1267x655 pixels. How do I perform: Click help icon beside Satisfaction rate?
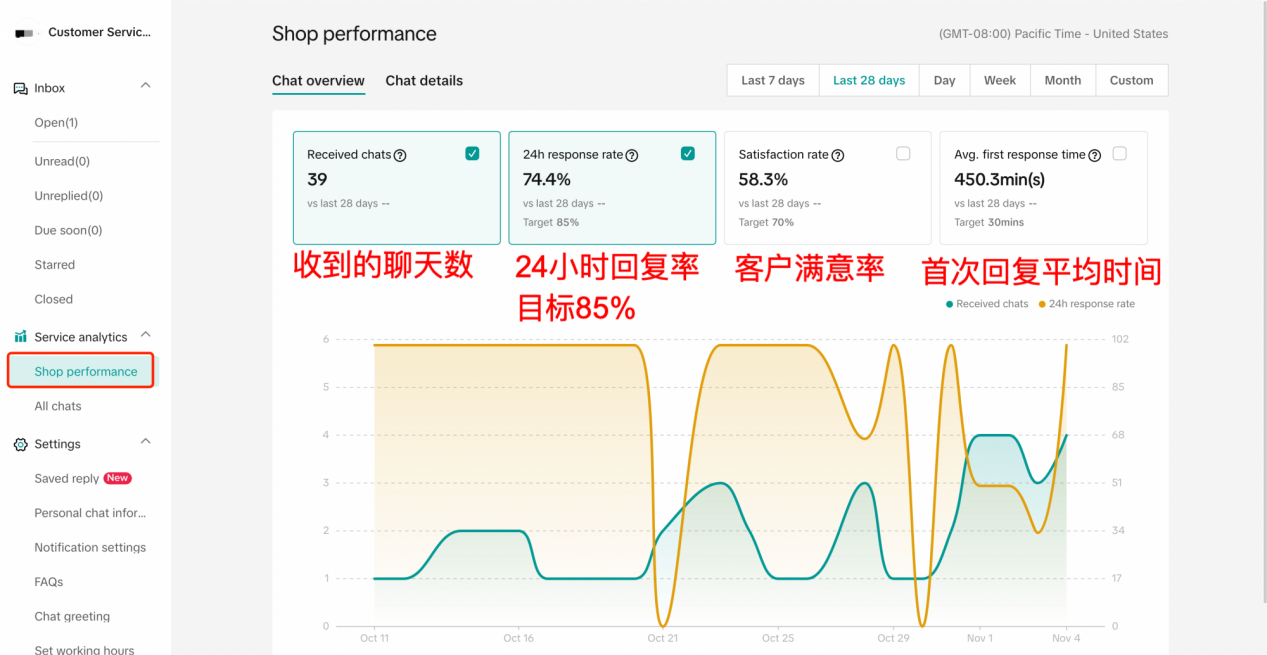point(838,155)
